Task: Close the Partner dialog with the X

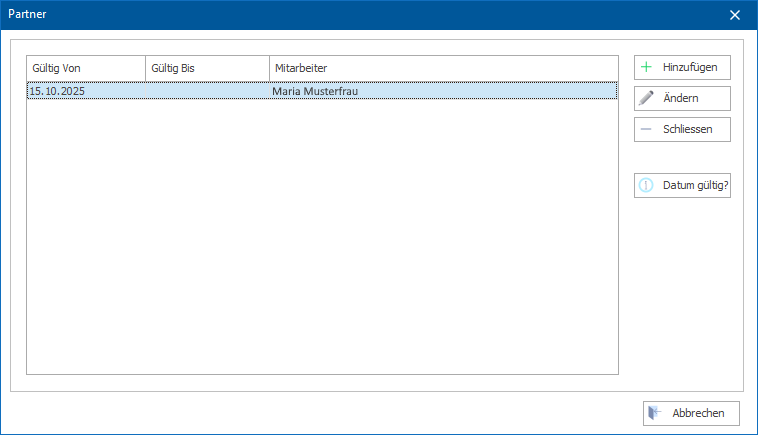Action: tap(735, 15)
